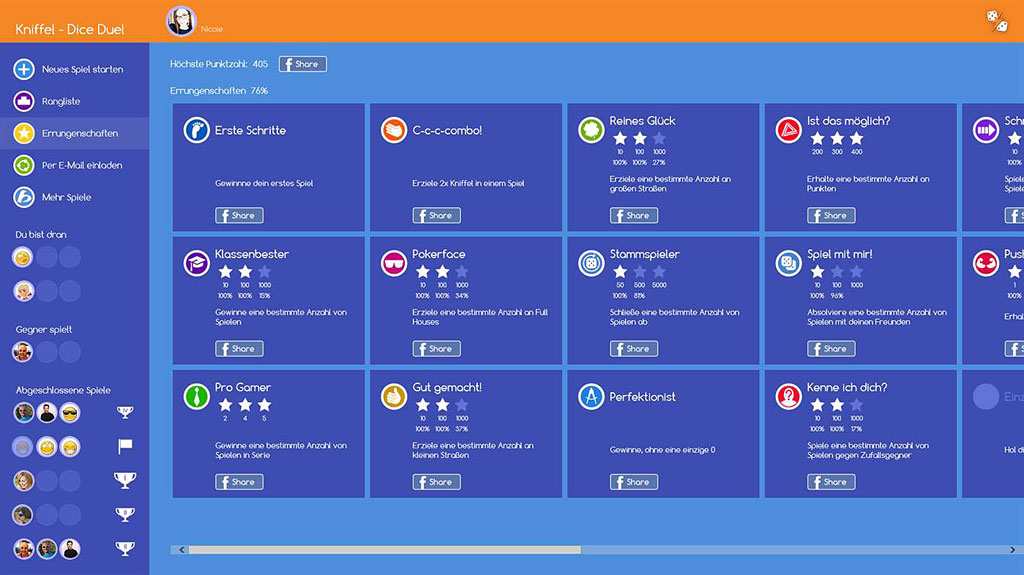Screen dimensions: 1024x575
Task: Click the Pokerface sunglasses icon
Action: point(394,263)
